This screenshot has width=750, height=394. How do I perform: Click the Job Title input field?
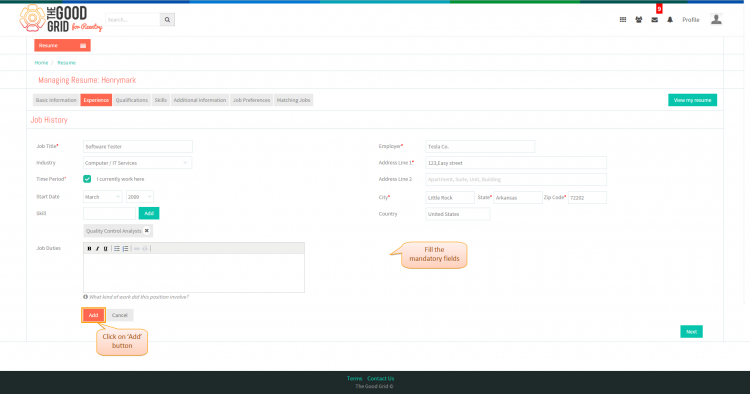[138, 146]
